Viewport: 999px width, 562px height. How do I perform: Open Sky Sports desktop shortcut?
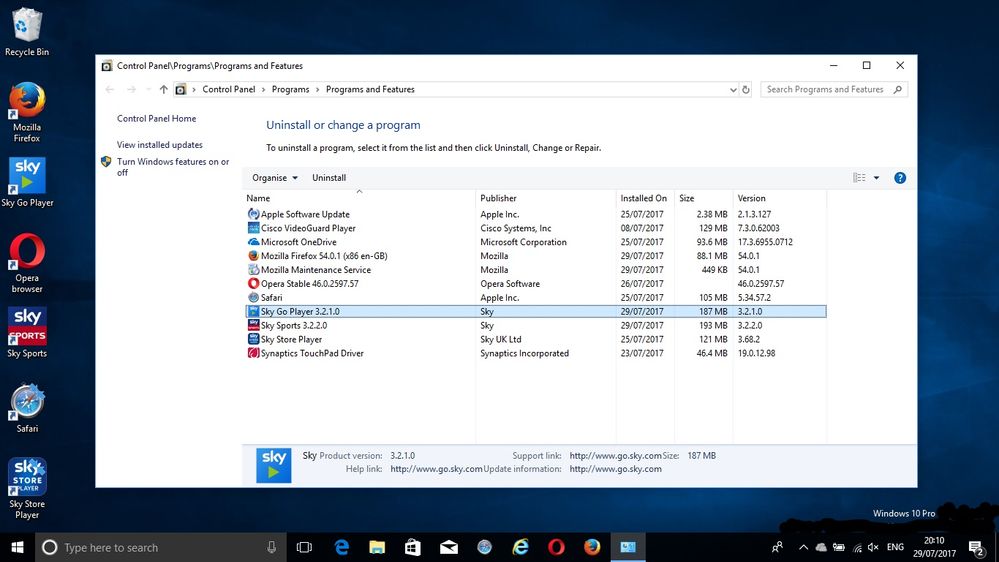(x=27, y=333)
